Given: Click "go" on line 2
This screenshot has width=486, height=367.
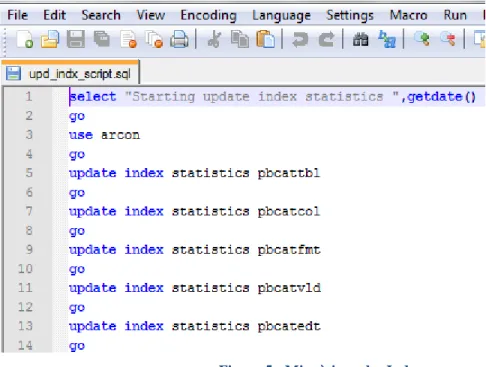Looking at the screenshot, I should click(x=77, y=117).
